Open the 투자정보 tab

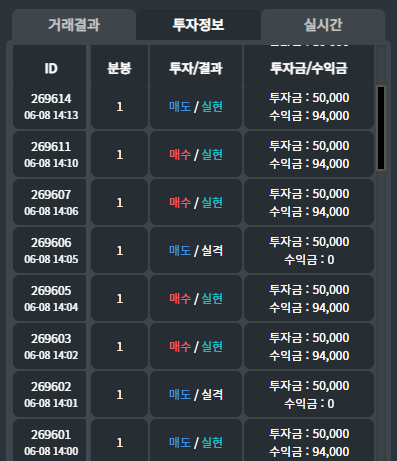click(x=198, y=25)
